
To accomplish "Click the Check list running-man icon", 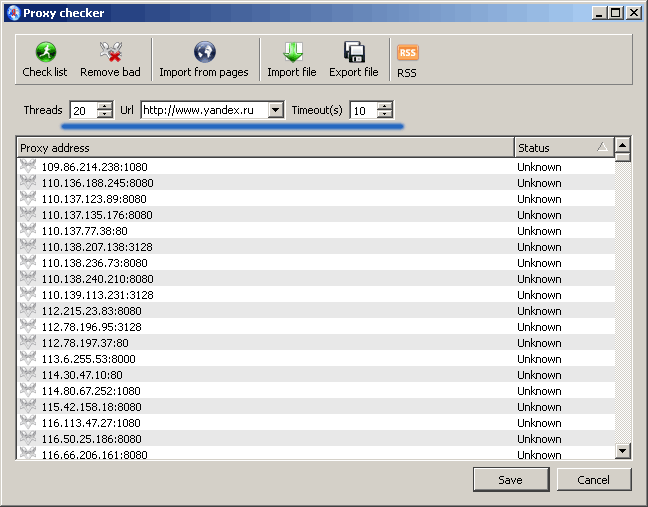I will click(x=45, y=52).
